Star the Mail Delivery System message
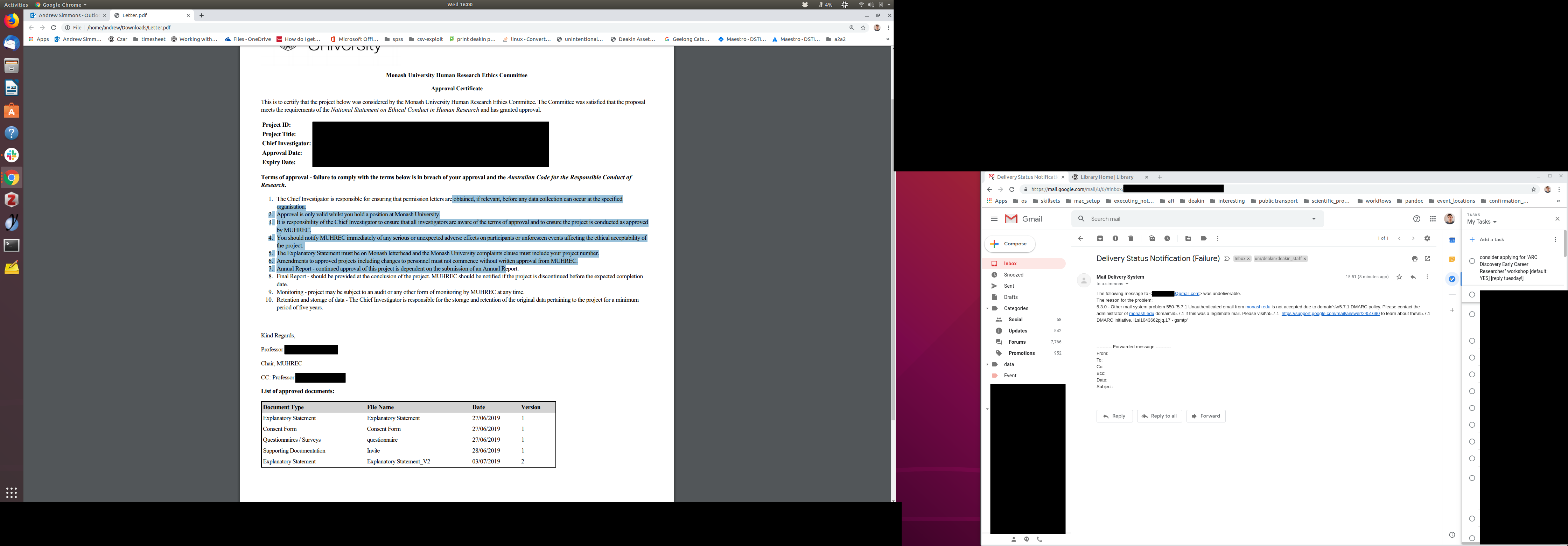This screenshot has height=546, width=1568. (1399, 277)
